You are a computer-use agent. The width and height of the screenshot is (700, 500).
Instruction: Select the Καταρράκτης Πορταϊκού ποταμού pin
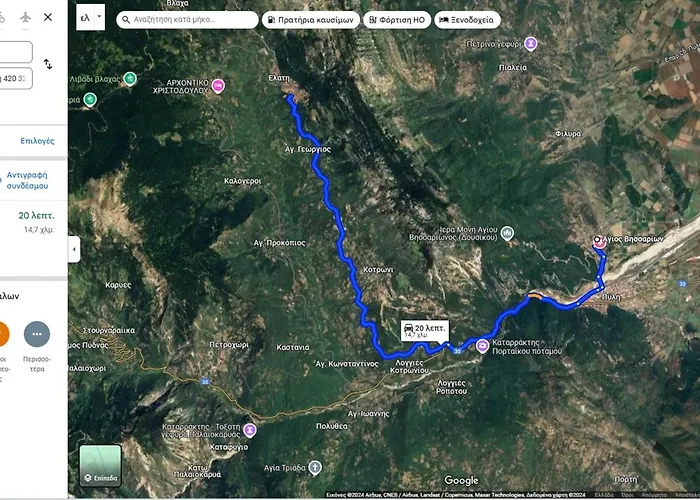(x=482, y=346)
